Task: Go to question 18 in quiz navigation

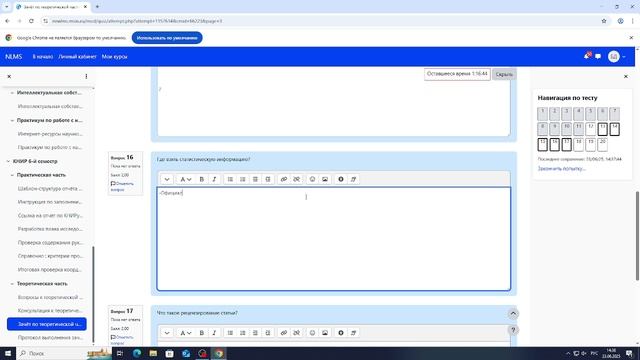Action: [578, 144]
